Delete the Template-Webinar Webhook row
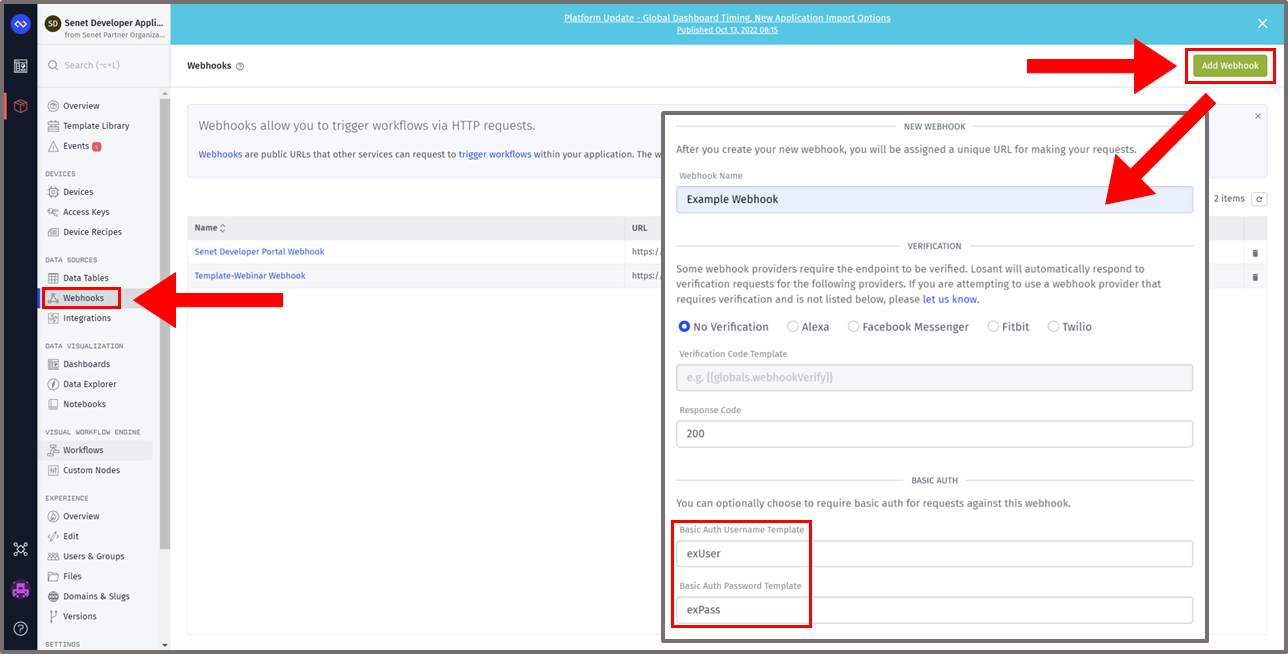This screenshot has height=654, width=1288. [1256, 277]
